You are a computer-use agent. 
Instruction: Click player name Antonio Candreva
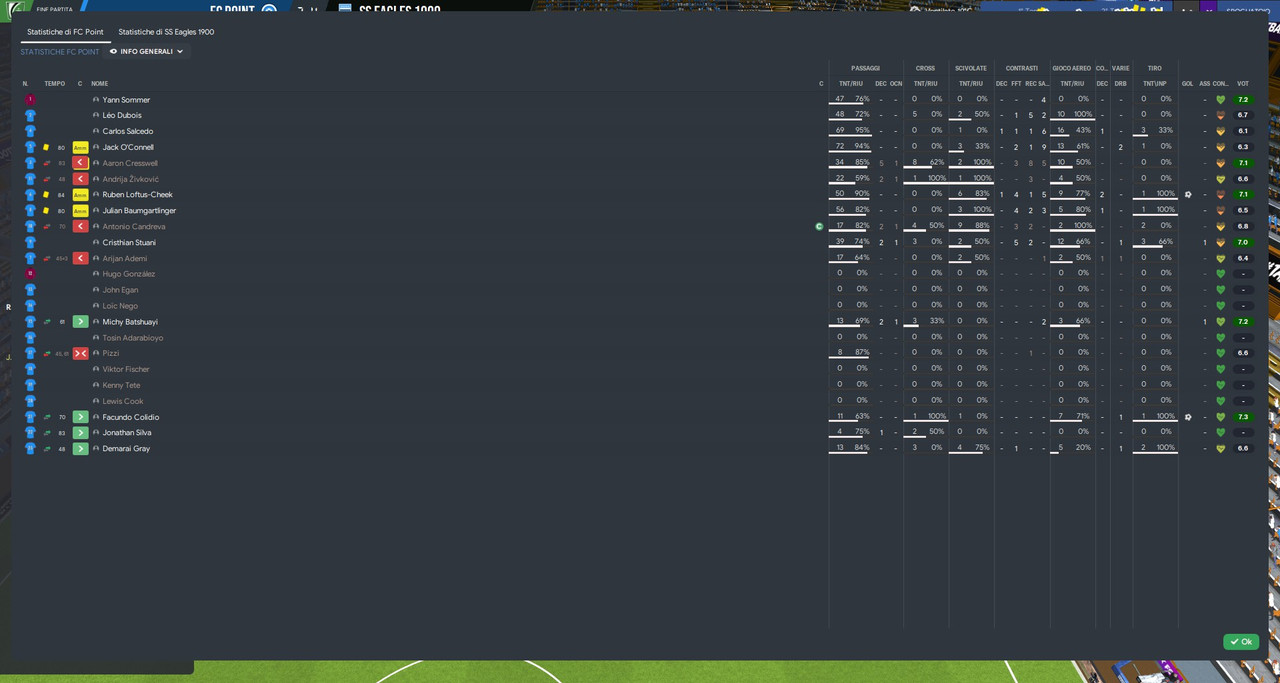tap(134, 227)
